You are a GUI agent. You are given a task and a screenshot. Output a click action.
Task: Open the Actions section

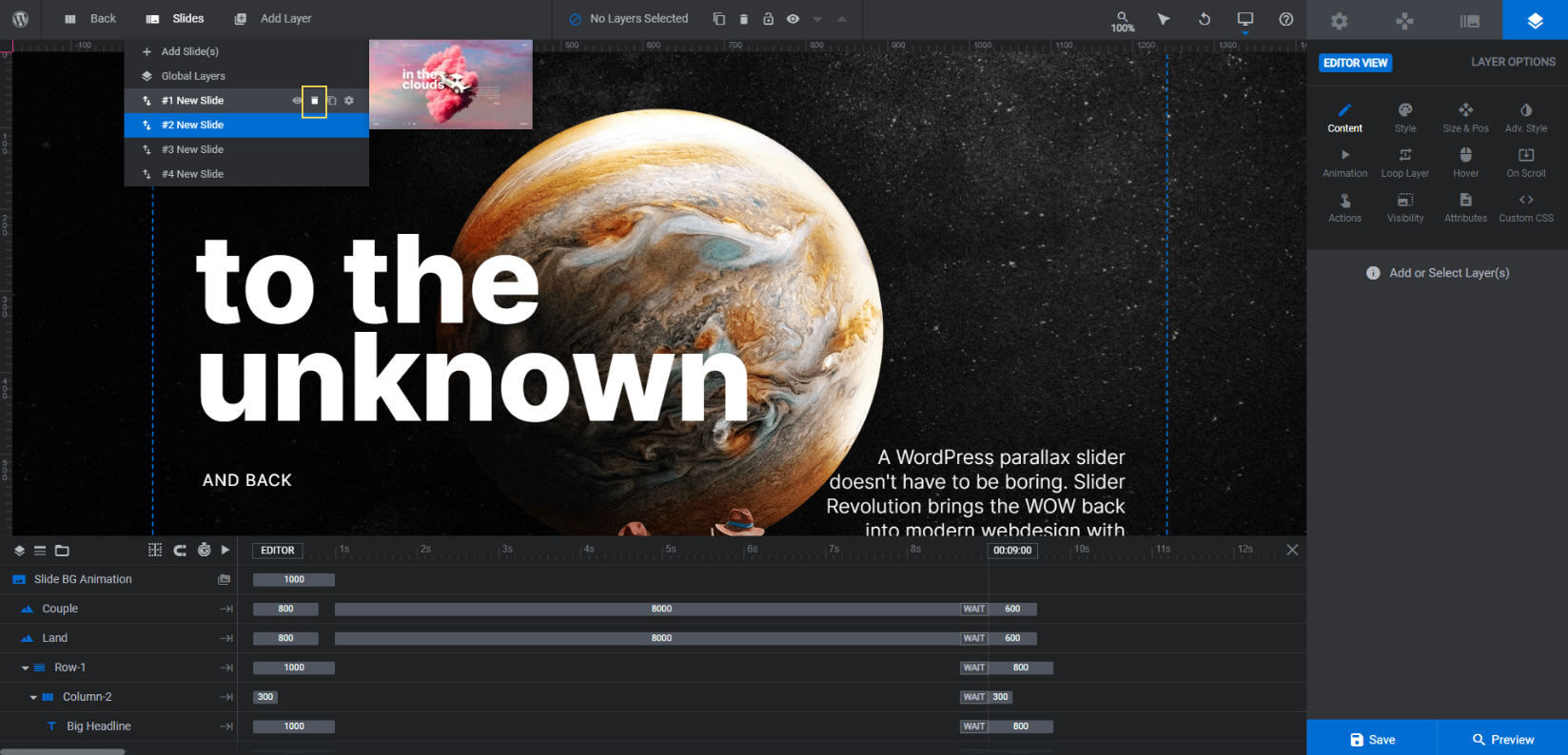click(x=1345, y=207)
